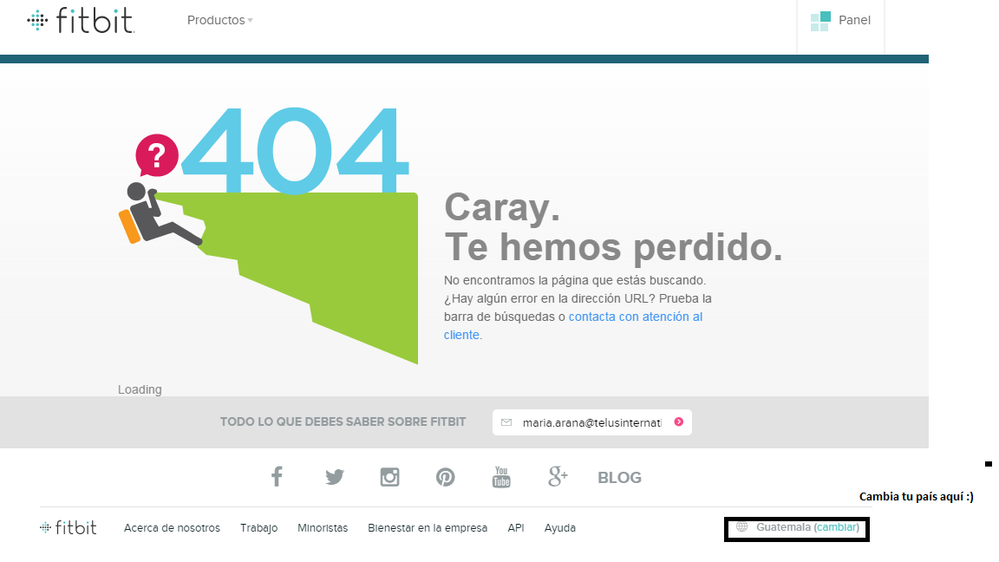The image size is (999, 562).
Task: Open Bienestar en la empresa link
Action: coord(428,528)
